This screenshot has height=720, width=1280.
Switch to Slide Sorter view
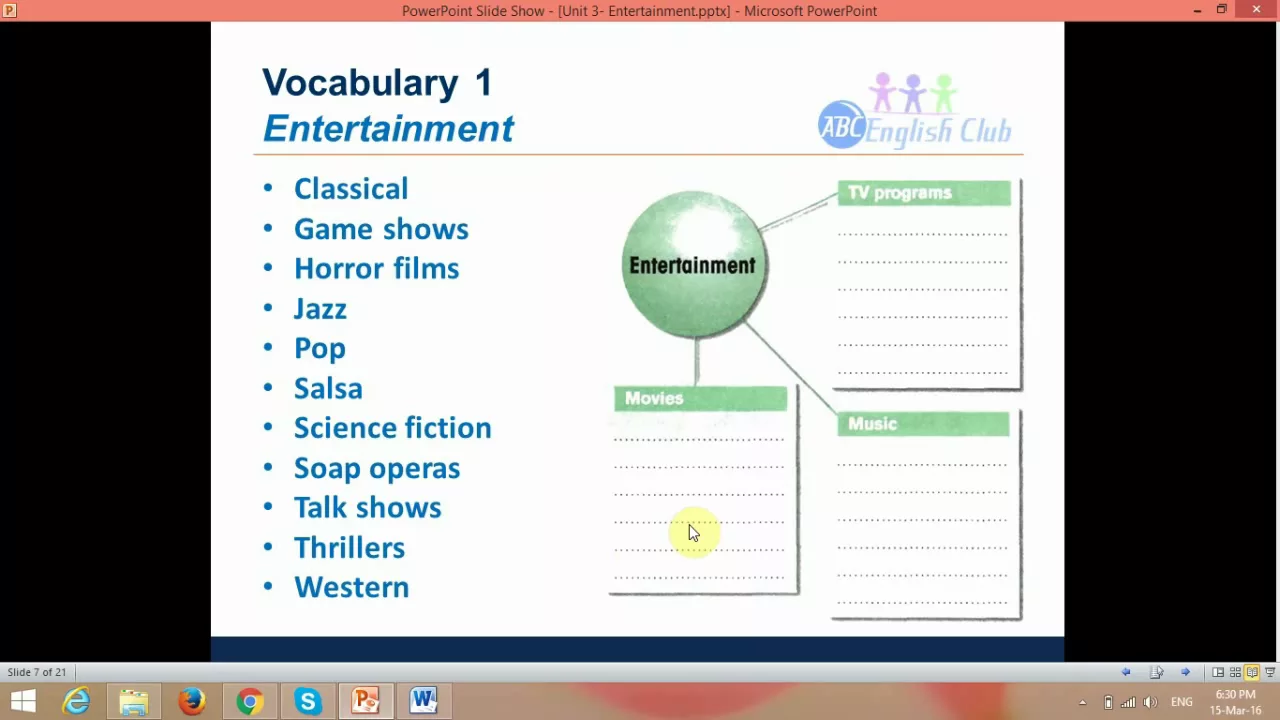pos(1235,672)
